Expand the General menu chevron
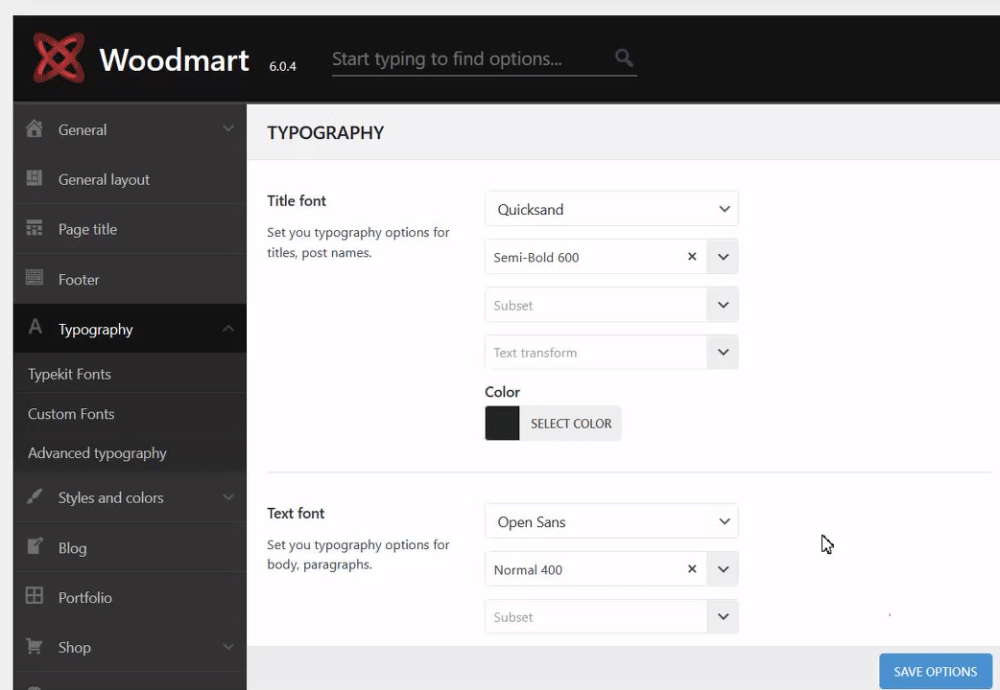 click(228, 129)
